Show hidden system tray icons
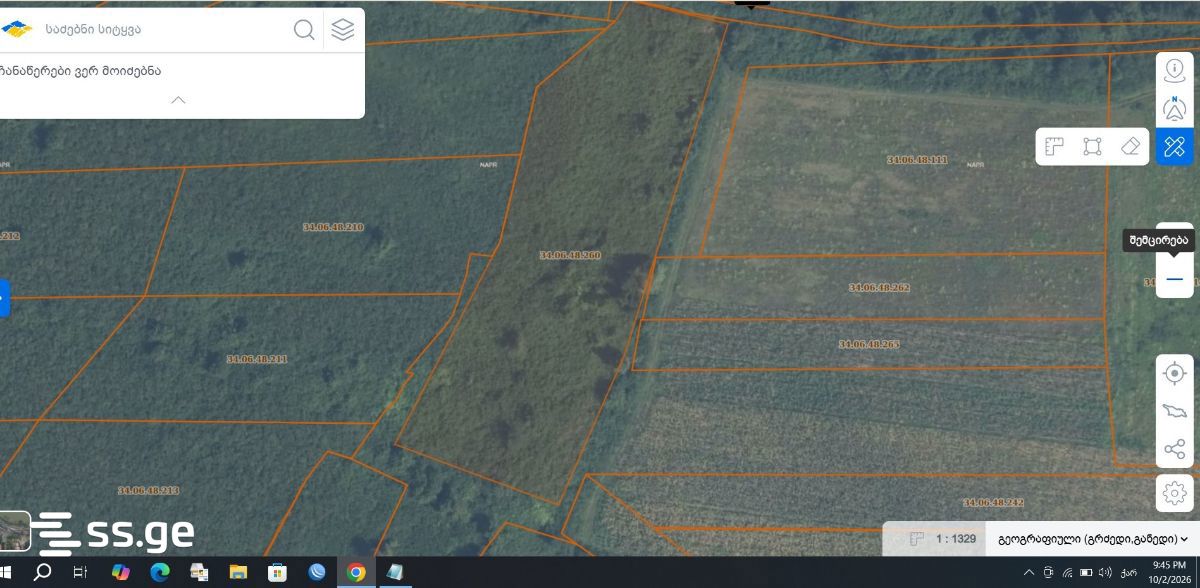This screenshot has width=1200, height=588. tap(1029, 573)
